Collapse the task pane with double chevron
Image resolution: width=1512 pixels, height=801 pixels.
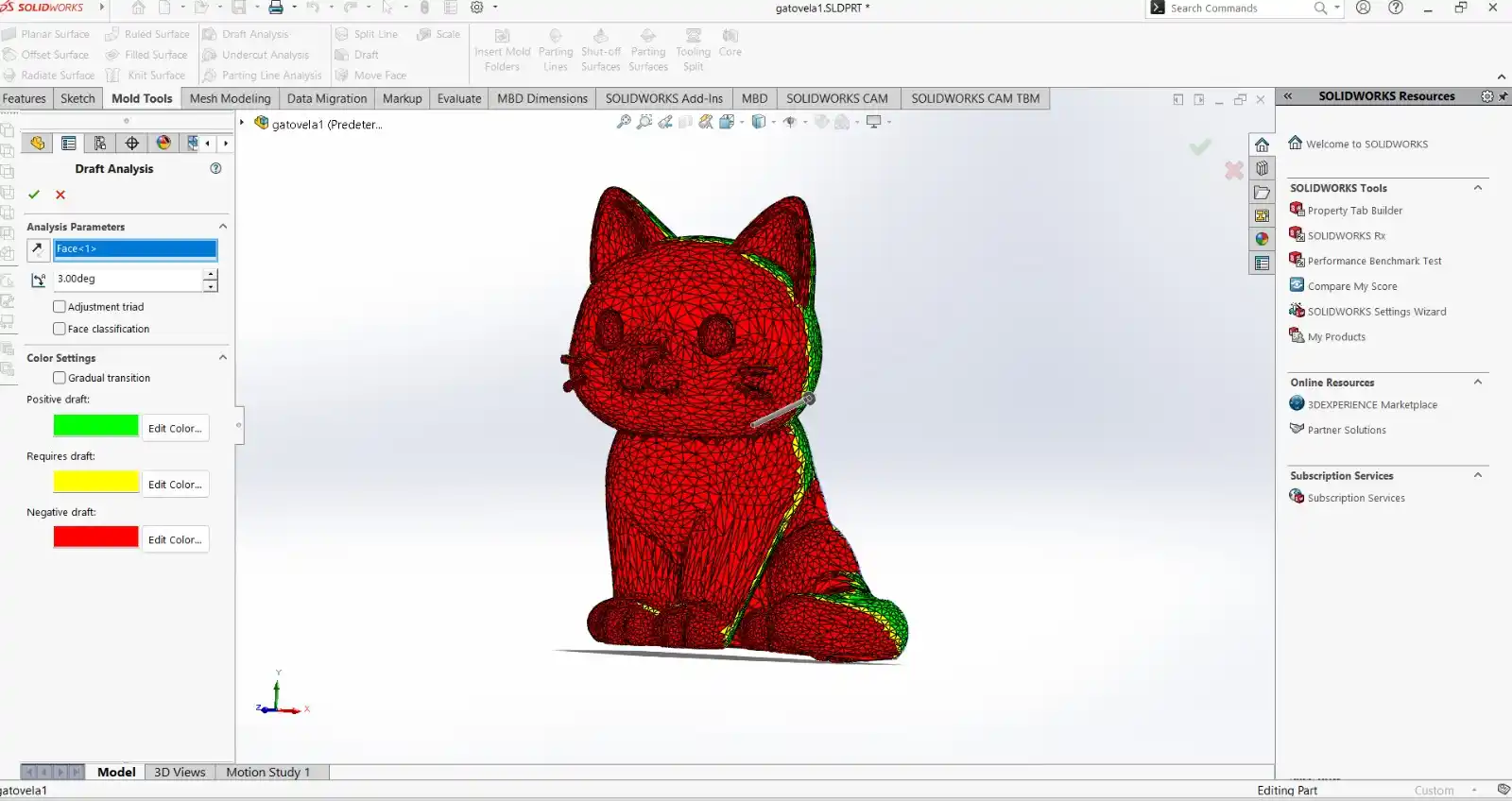coord(1287,96)
